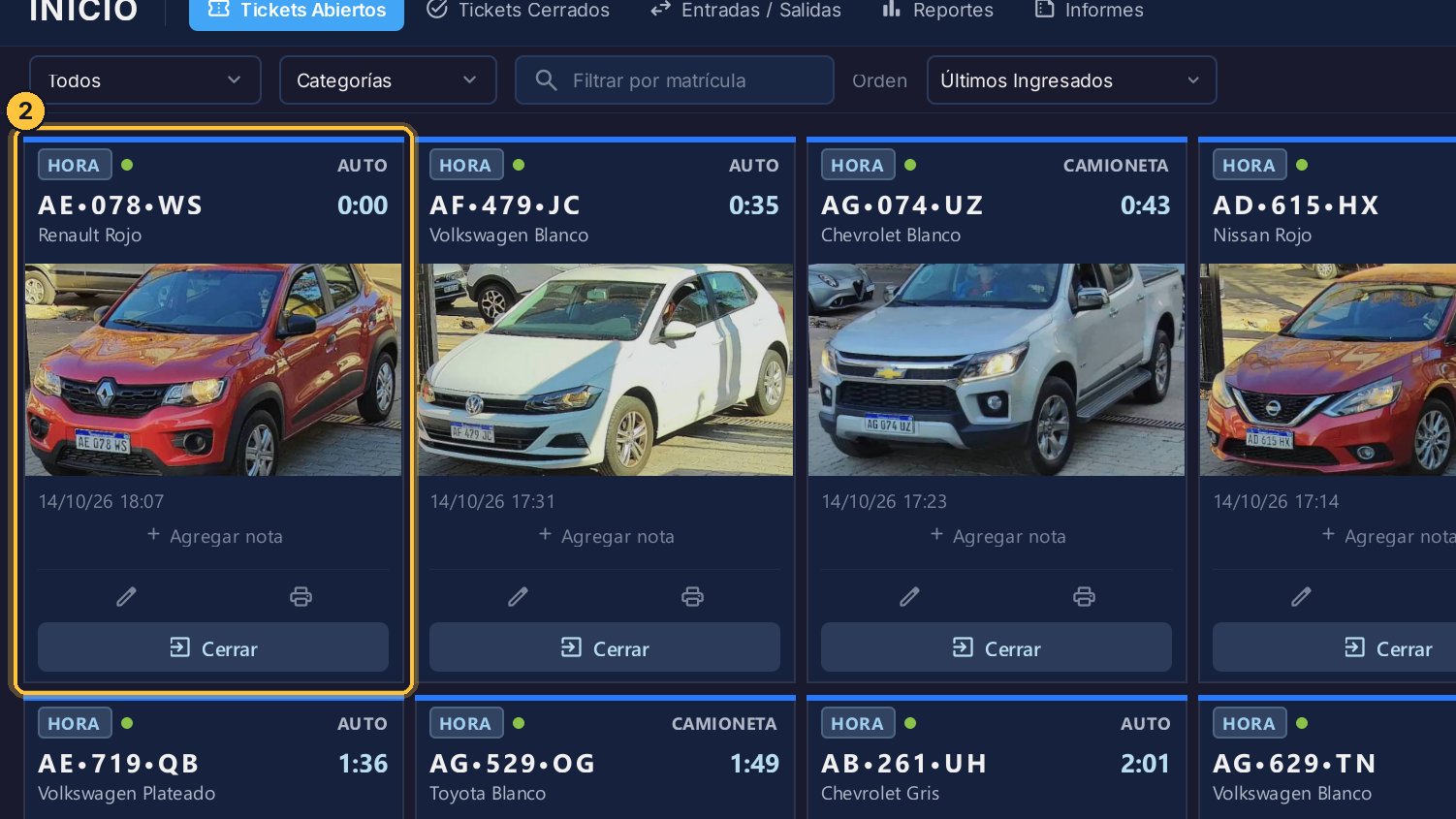Image resolution: width=1456 pixels, height=819 pixels.
Task: Click the printer icon on AG•074•UZ card
Action: 1084,596
